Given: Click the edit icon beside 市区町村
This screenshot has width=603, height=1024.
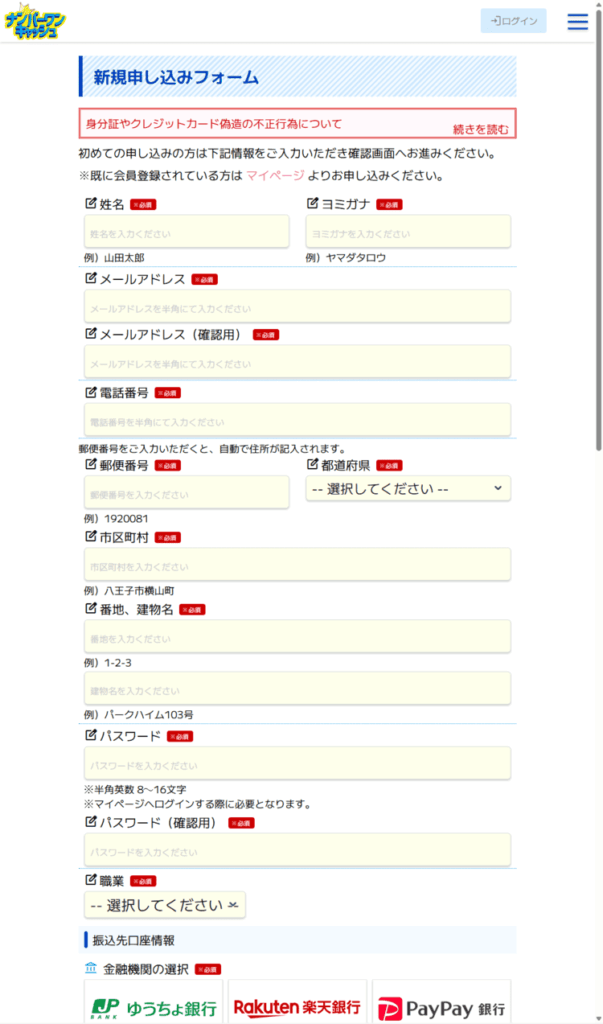Looking at the screenshot, I should (x=91, y=536).
